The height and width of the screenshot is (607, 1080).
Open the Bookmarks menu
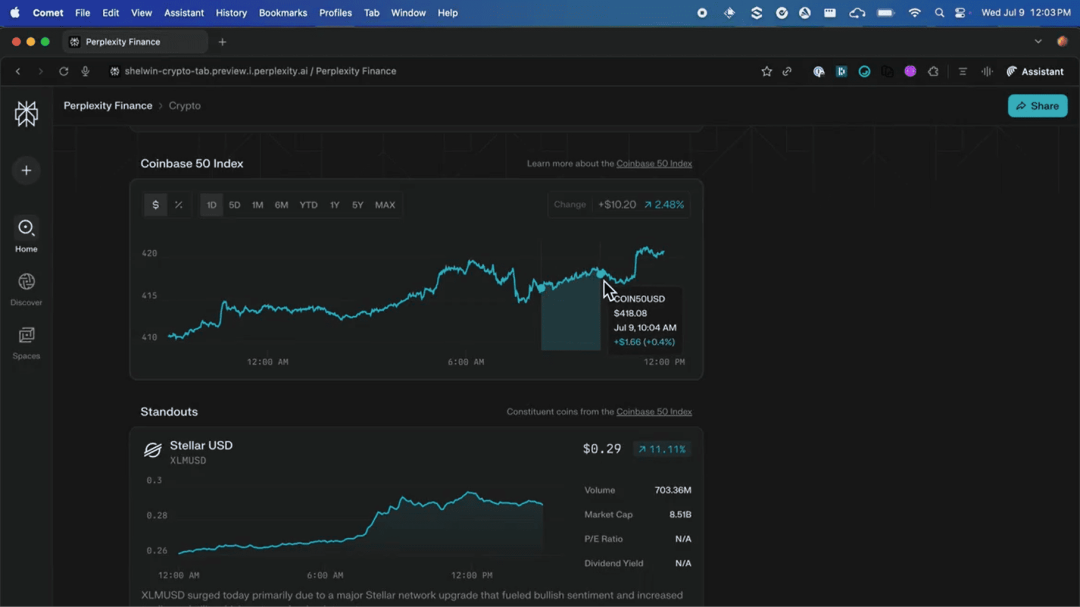click(283, 12)
